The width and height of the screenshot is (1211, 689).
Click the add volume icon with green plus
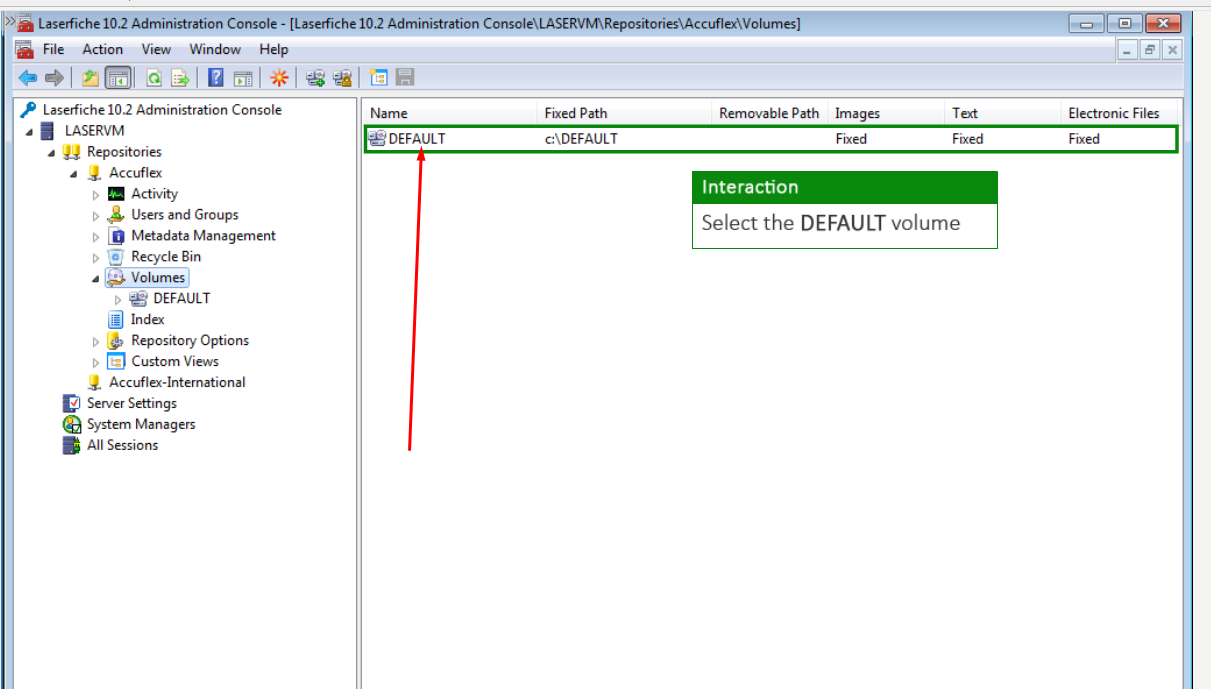[x=316, y=78]
